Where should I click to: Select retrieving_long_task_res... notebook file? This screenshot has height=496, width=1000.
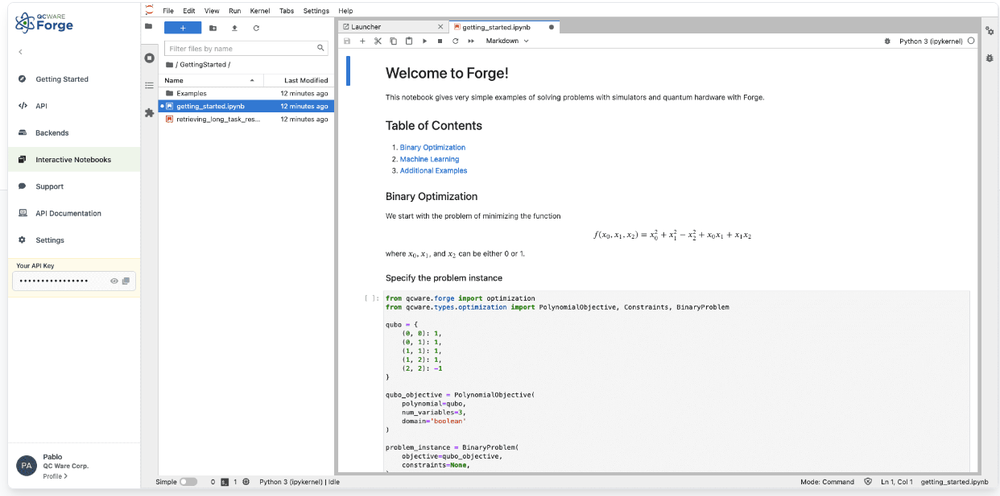point(246,119)
